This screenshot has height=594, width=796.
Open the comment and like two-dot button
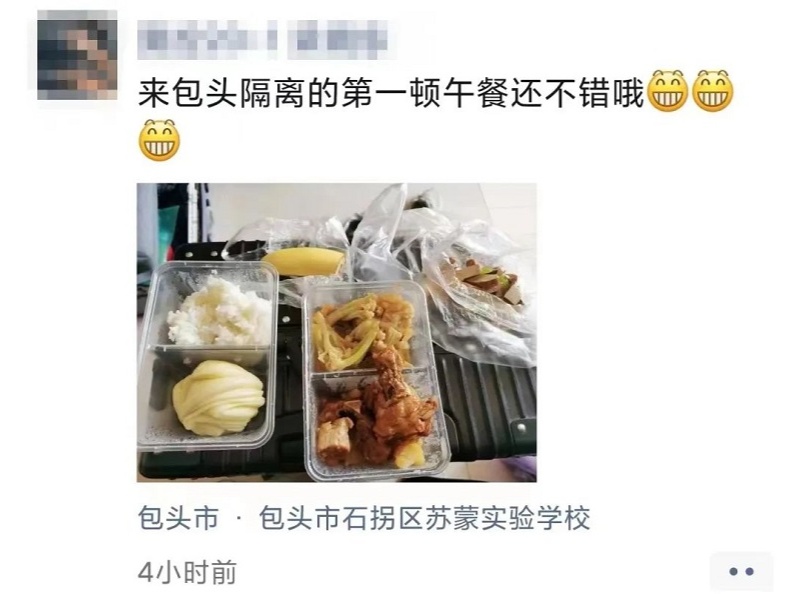[741, 571]
